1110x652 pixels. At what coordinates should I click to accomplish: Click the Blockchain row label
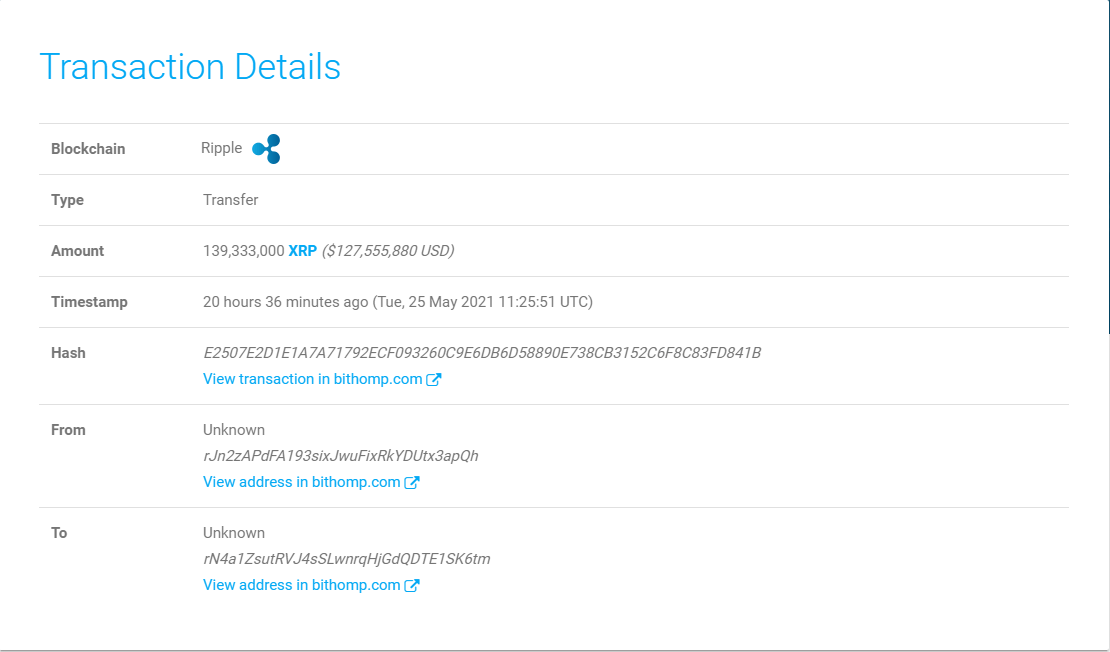click(88, 148)
